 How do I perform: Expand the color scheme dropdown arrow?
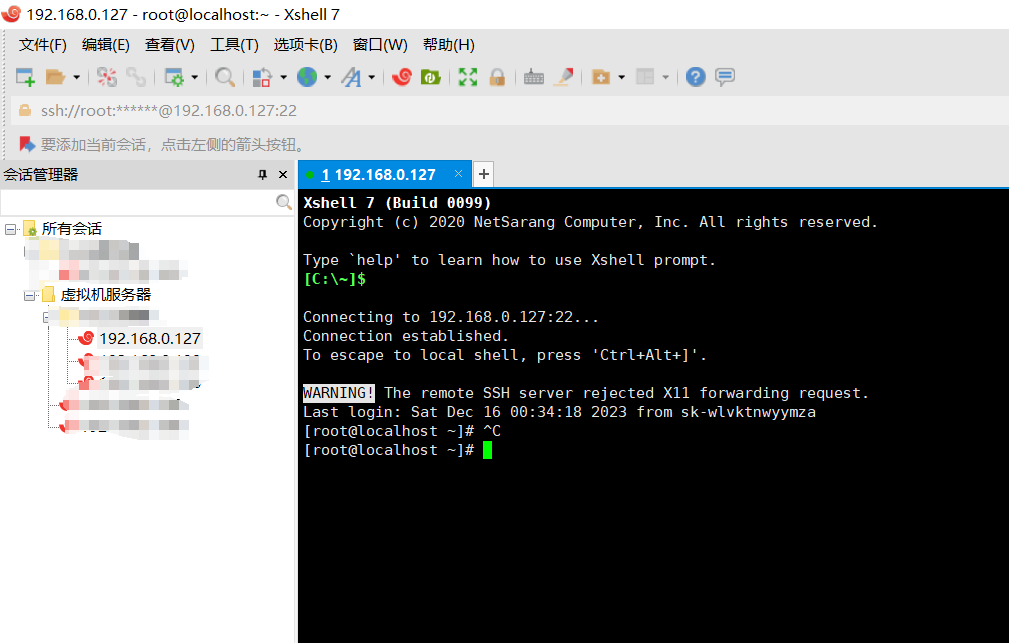(283, 77)
